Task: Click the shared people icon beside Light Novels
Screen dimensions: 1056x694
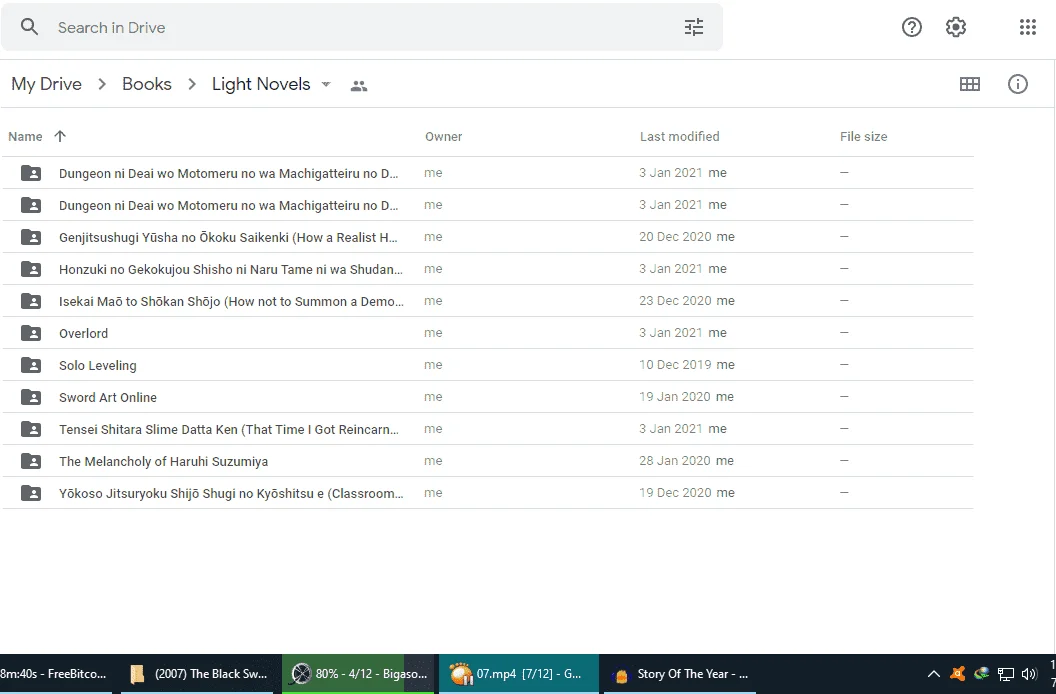Action: point(359,86)
